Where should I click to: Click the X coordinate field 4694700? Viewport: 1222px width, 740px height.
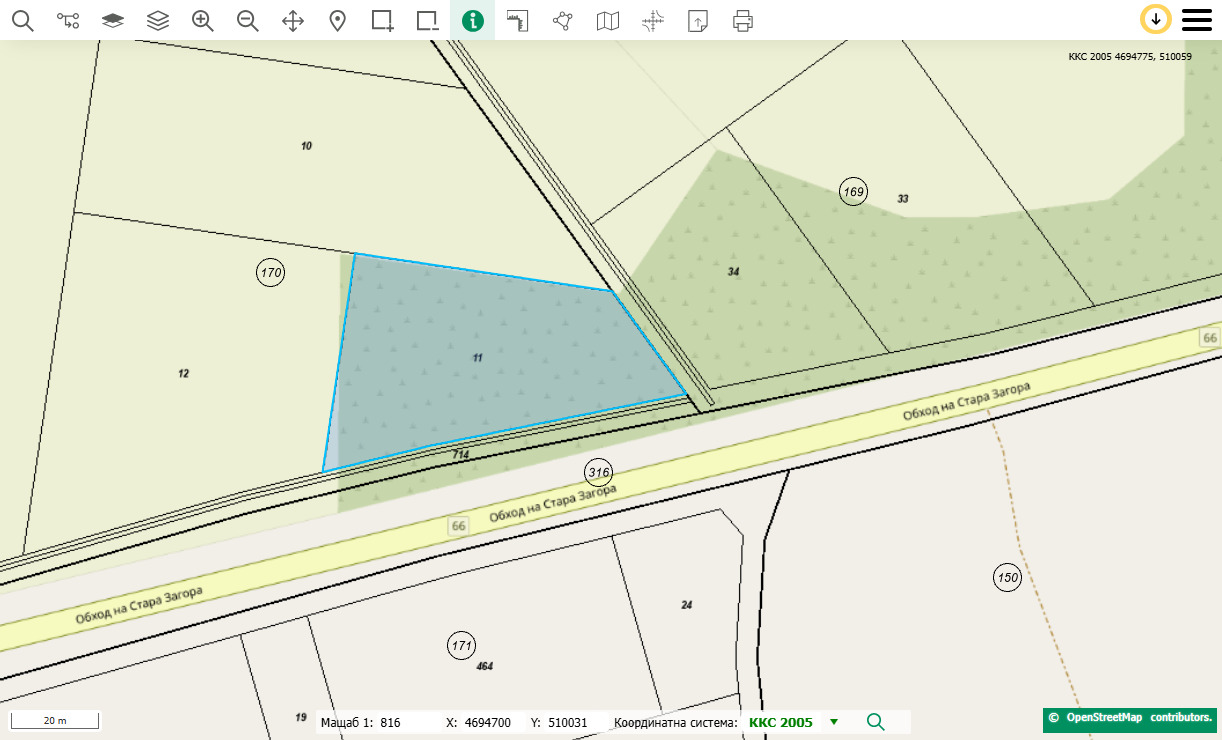tap(488, 722)
